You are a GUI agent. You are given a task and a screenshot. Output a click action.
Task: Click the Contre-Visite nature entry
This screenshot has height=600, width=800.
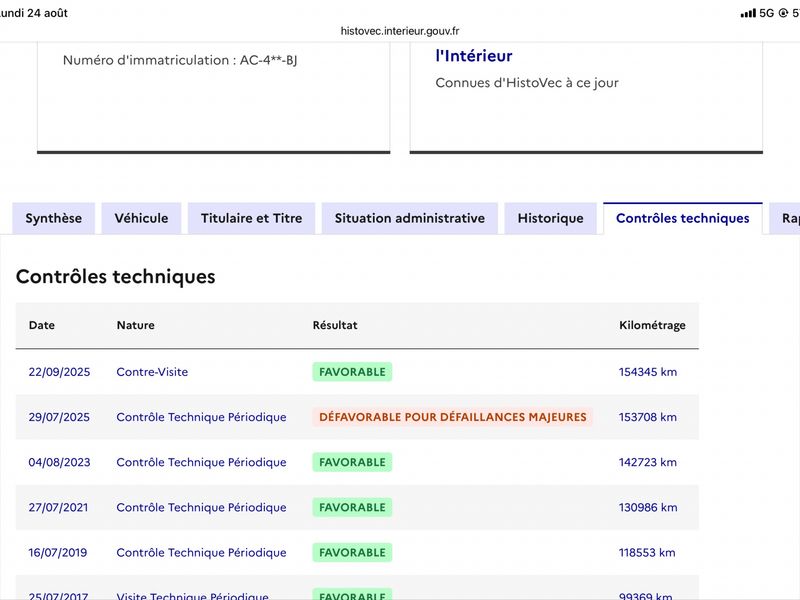pos(152,372)
